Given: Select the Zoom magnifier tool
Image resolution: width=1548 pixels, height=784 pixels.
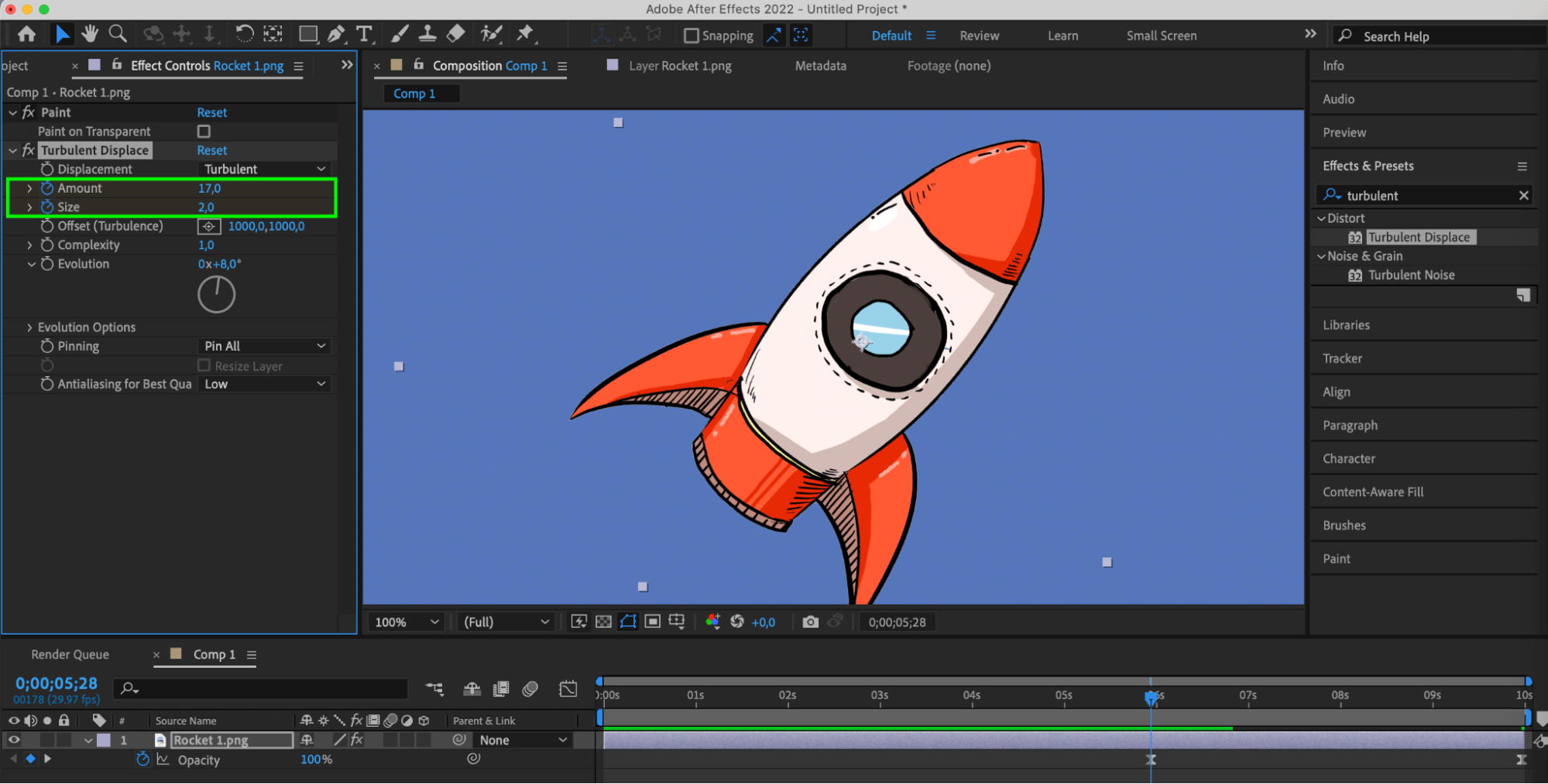Looking at the screenshot, I should coord(118,34).
